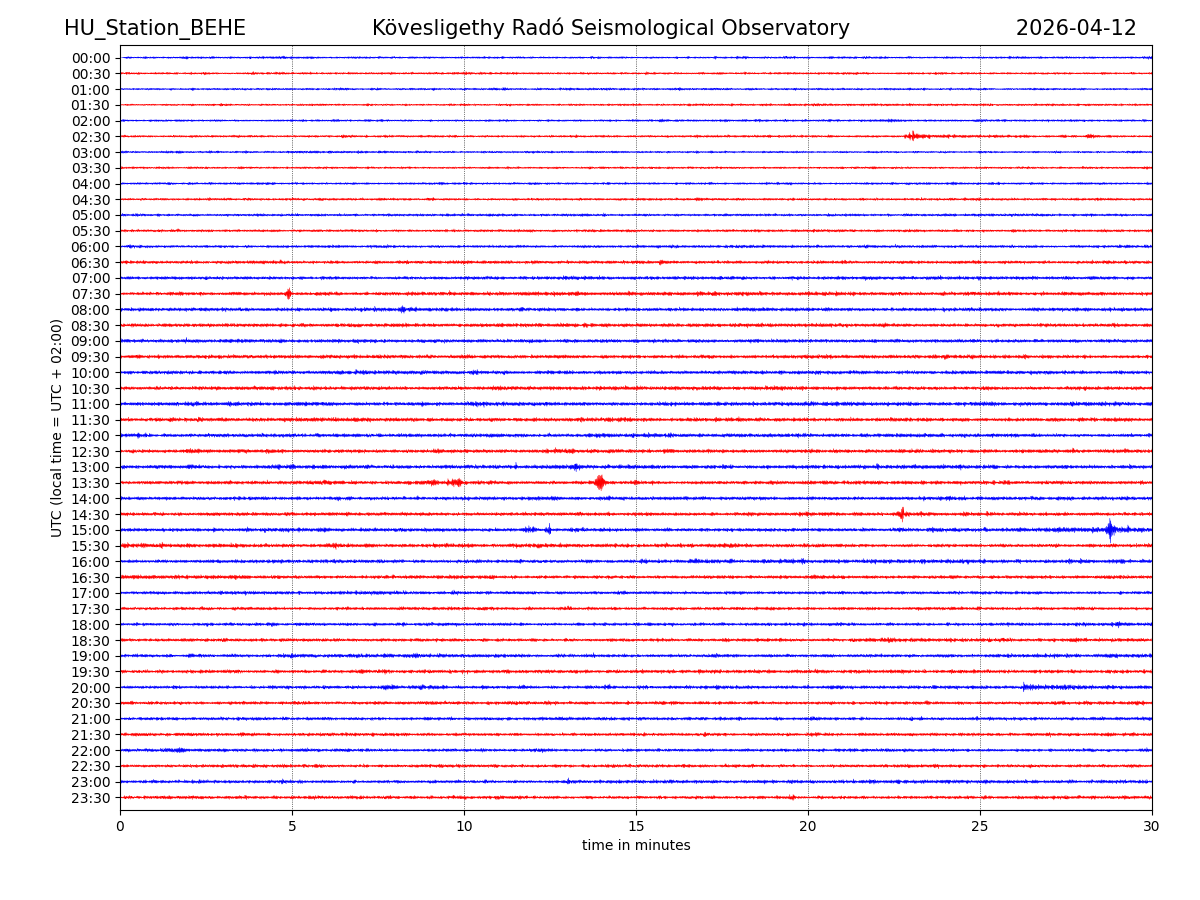Click the red event on the 02:30 trace
1200x900 pixels.
tap(912, 136)
